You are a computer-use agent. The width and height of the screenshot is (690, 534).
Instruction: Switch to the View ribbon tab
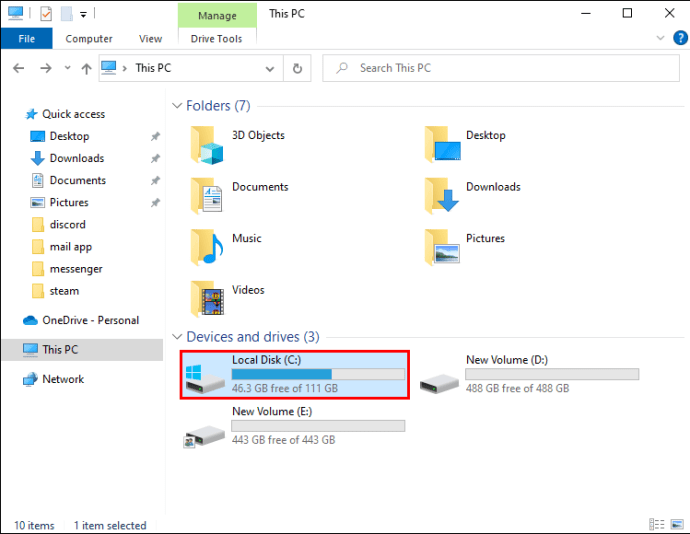click(x=150, y=39)
